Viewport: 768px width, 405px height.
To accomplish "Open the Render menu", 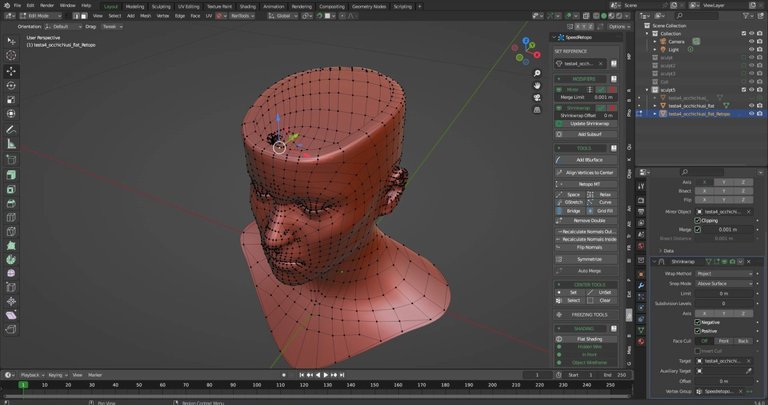I will point(47,5).
